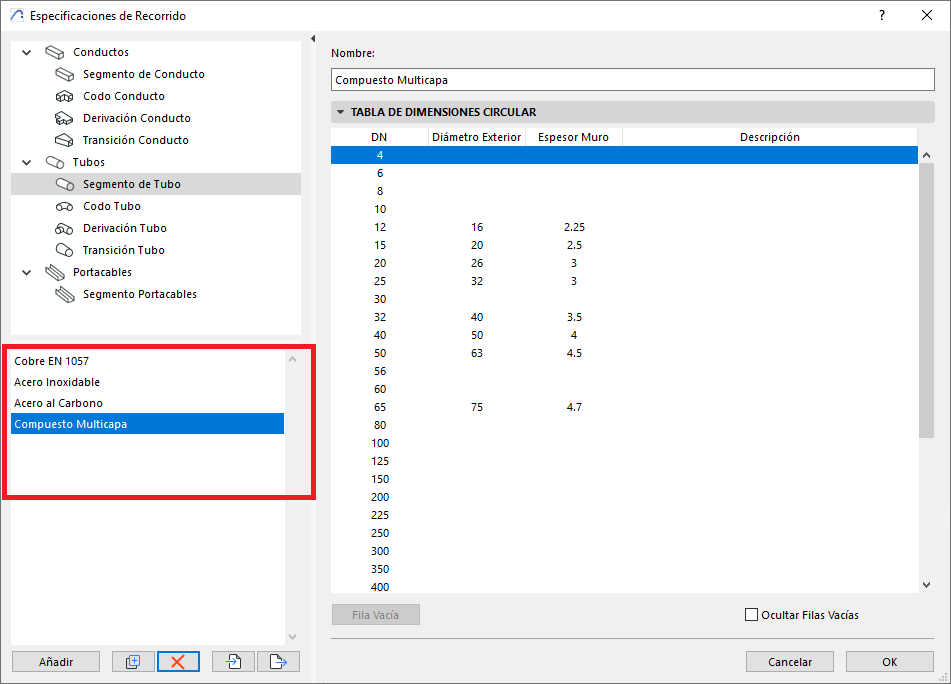The width and height of the screenshot is (951, 684).
Task: Select Codo Conducto in the tree
Action: click(124, 96)
